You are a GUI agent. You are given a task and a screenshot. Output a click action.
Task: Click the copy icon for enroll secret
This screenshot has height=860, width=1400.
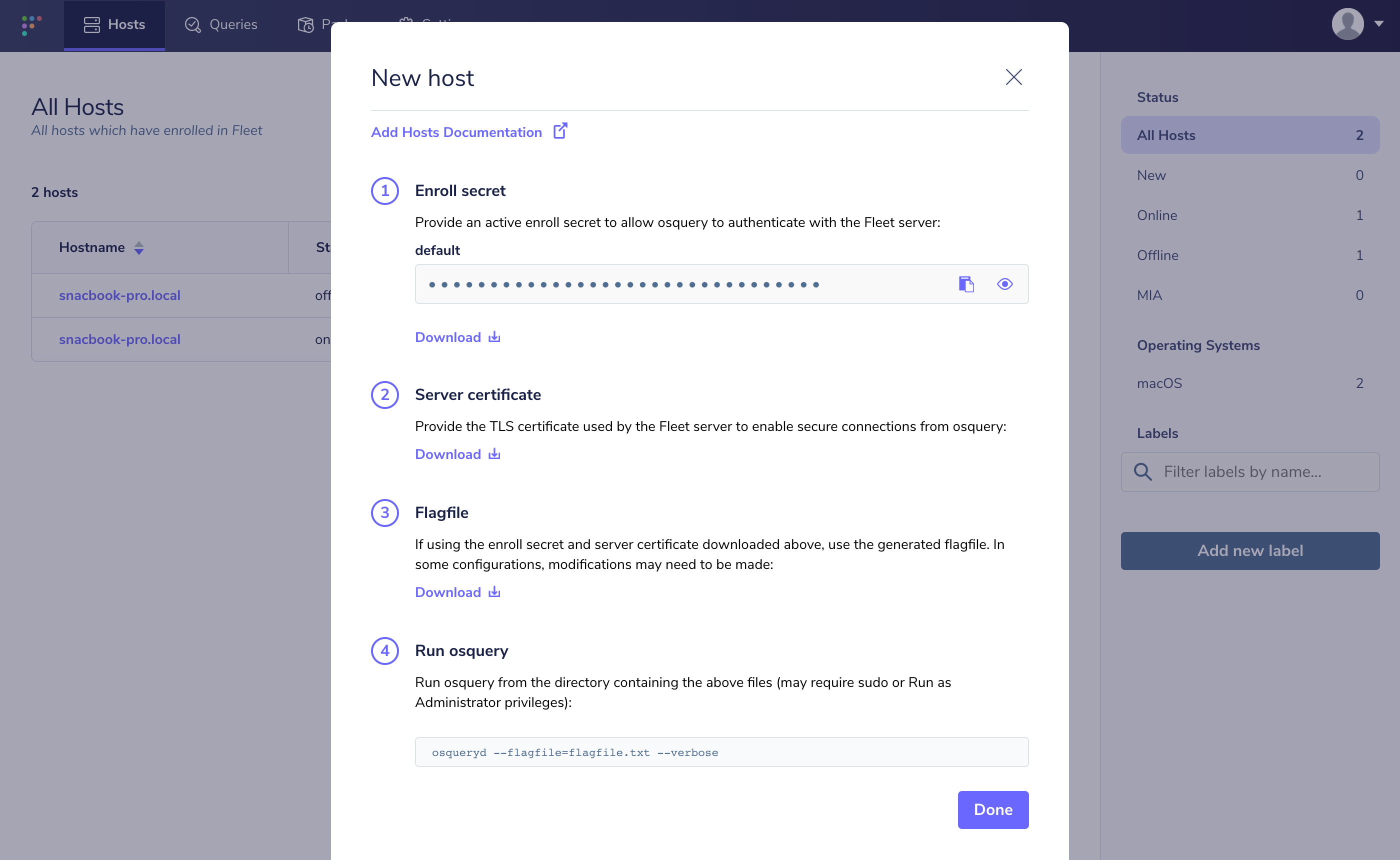(x=967, y=283)
